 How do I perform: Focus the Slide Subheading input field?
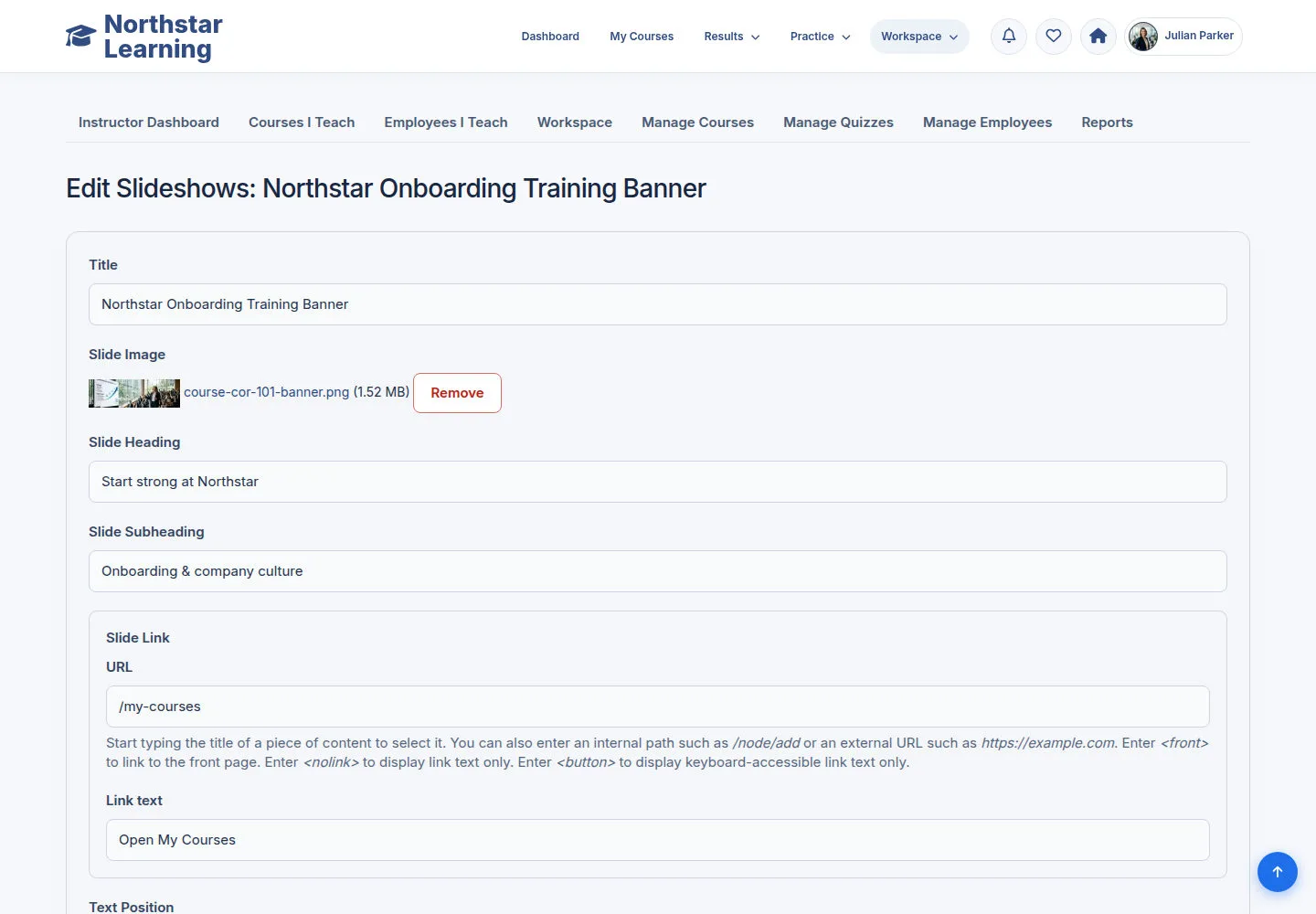click(658, 571)
